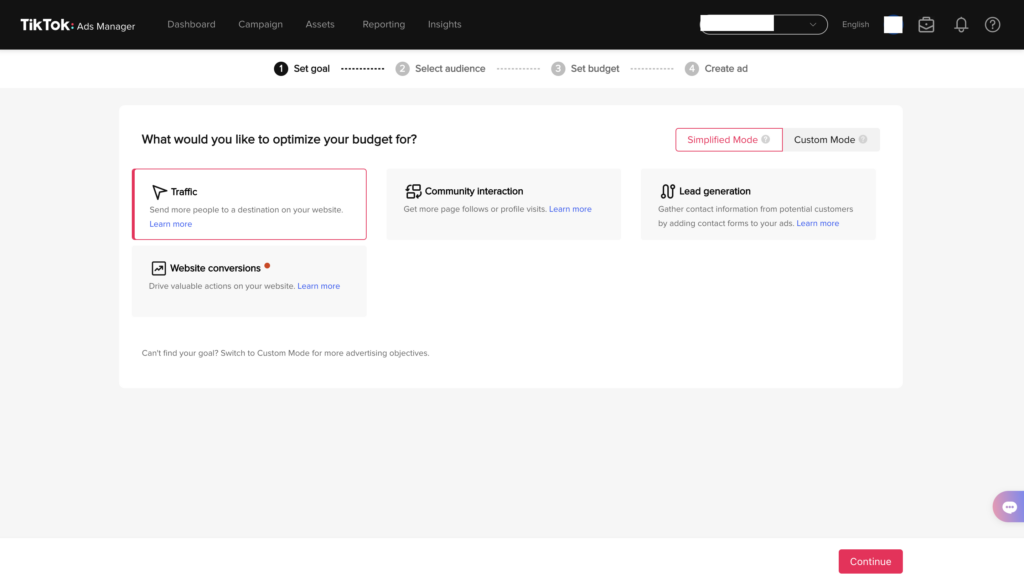Go to the Reporting menu
The height and width of the screenshot is (585, 1024).
[x=383, y=24]
